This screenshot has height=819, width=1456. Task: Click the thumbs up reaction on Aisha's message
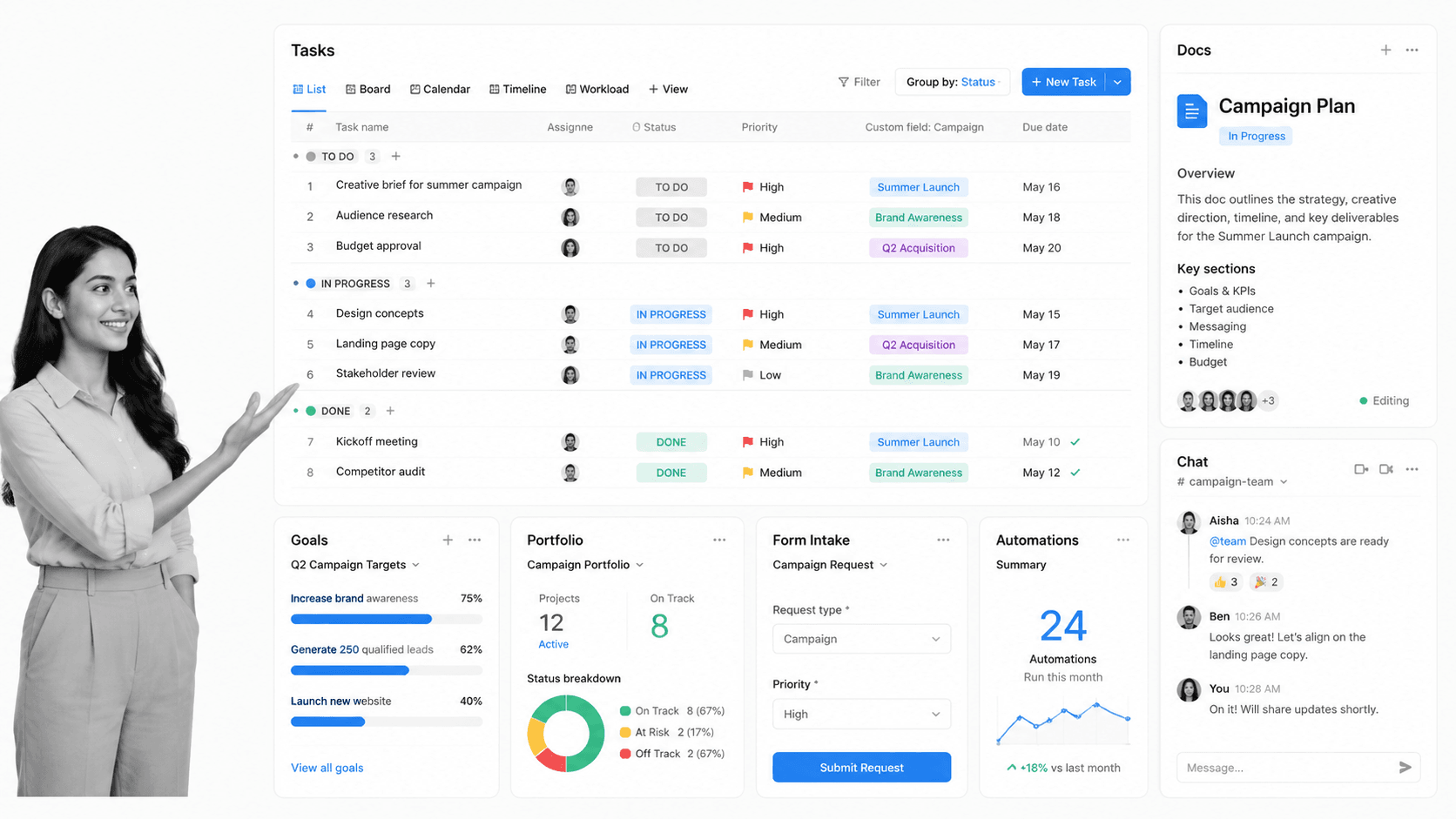point(1225,581)
